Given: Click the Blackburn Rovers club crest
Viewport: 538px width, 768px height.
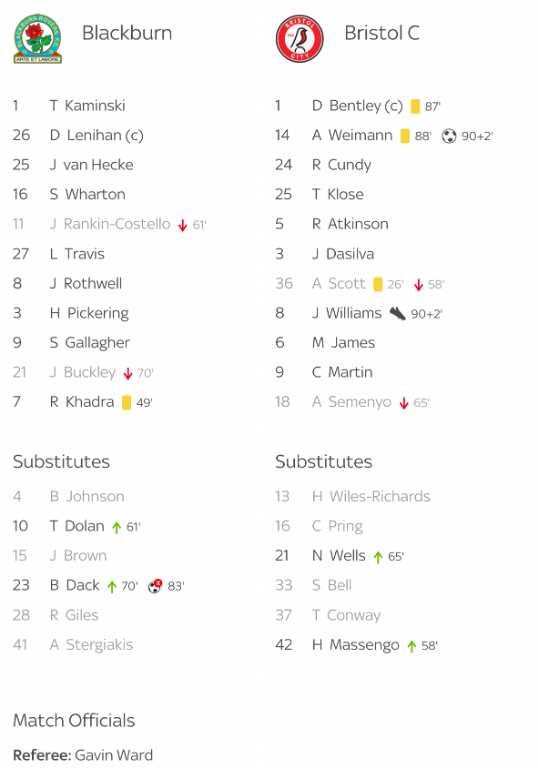Looking at the screenshot, I should [38, 39].
